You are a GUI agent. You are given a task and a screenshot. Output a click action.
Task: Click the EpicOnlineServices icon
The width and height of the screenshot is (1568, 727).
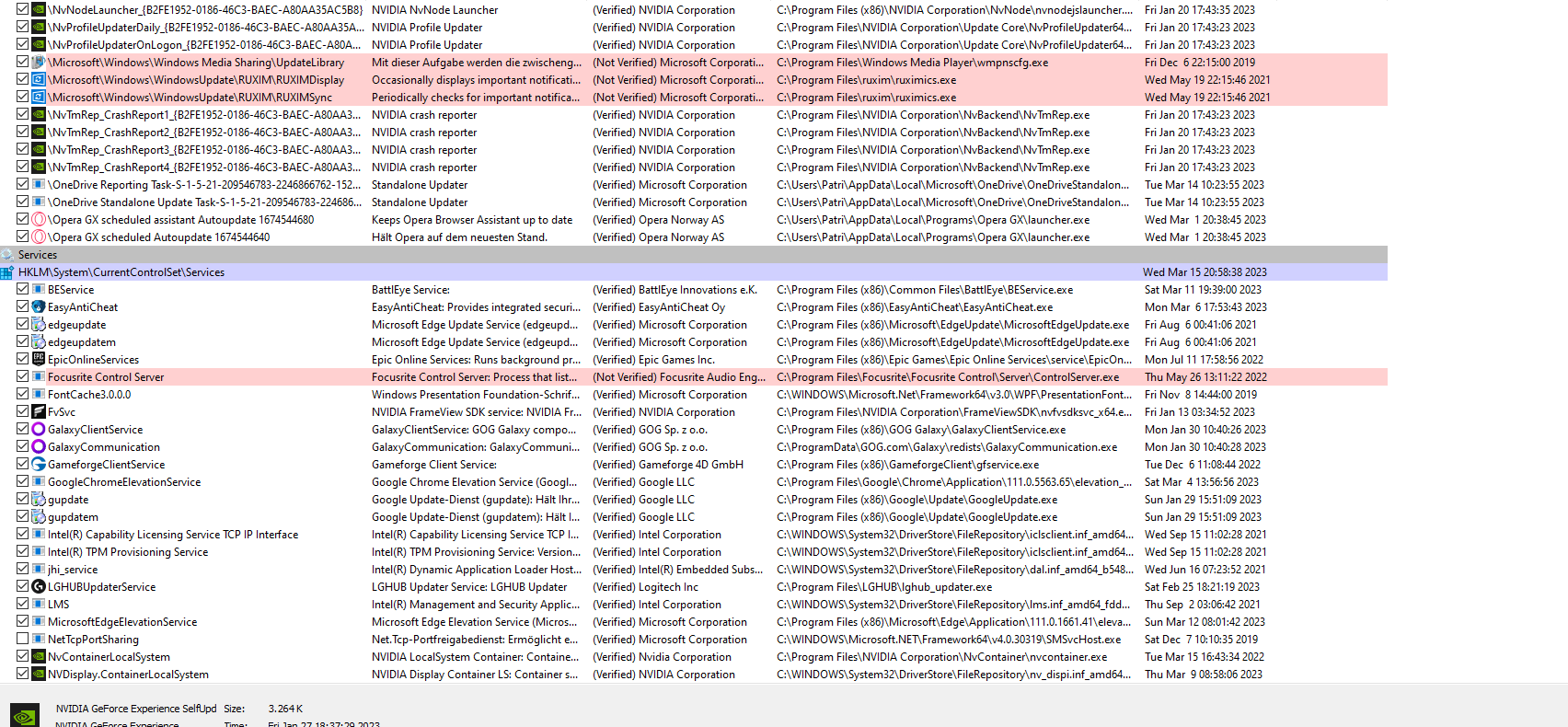click(x=39, y=360)
